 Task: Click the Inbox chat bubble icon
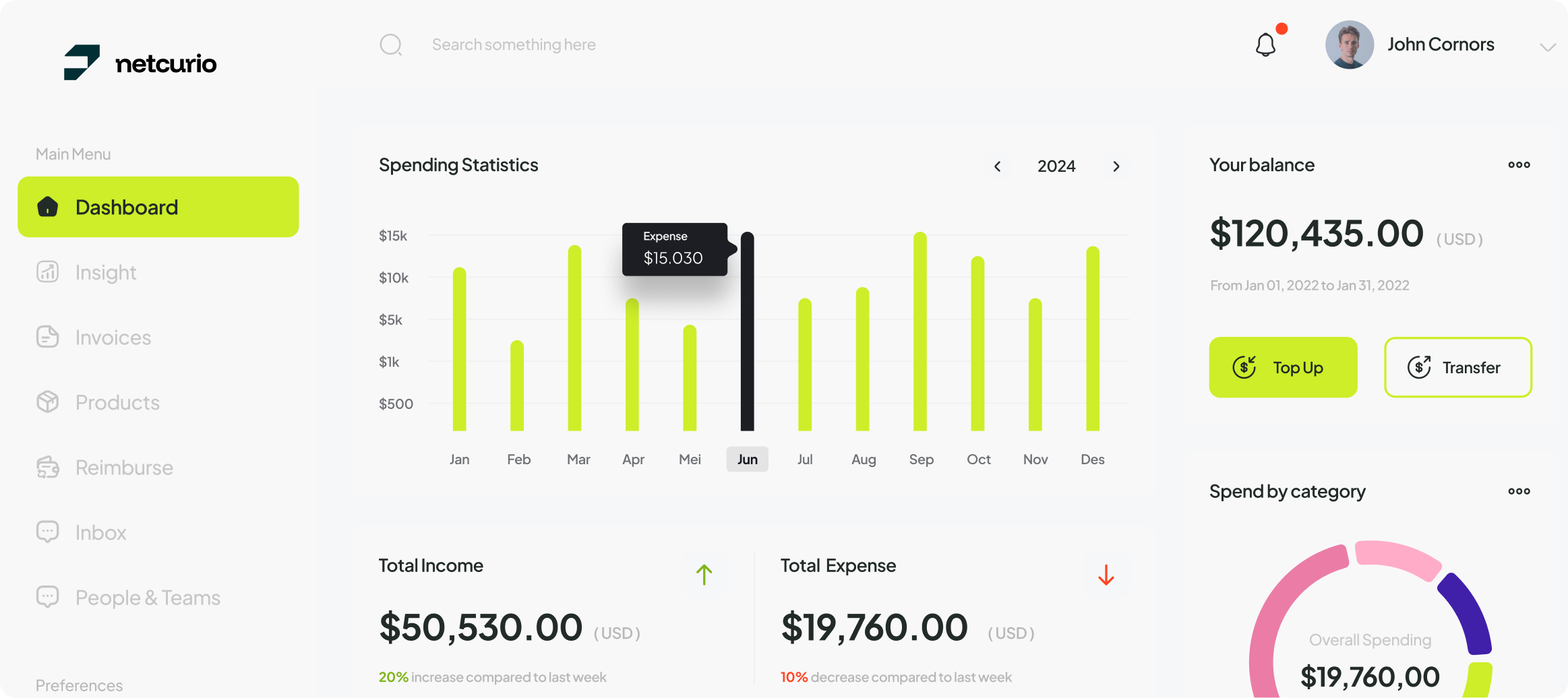(47, 532)
